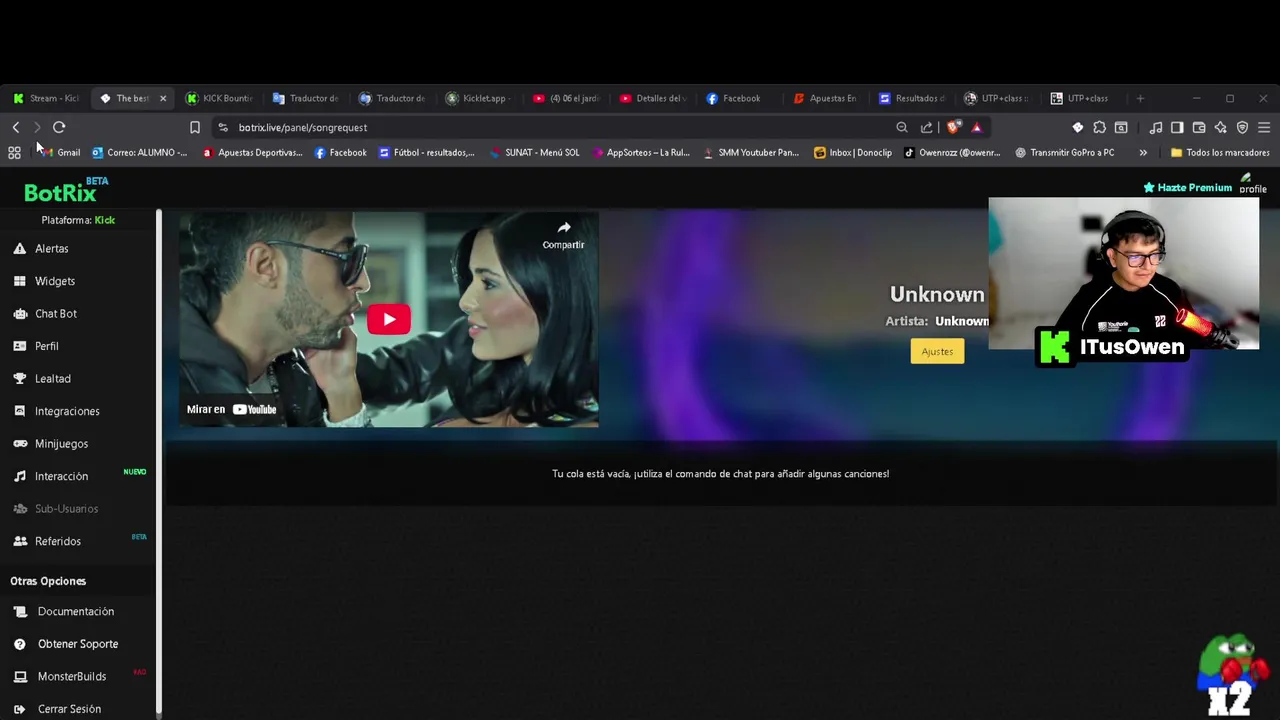The height and width of the screenshot is (720, 1280).
Task: Open the Inbox | Donoclip bookmark
Action: pos(852,152)
